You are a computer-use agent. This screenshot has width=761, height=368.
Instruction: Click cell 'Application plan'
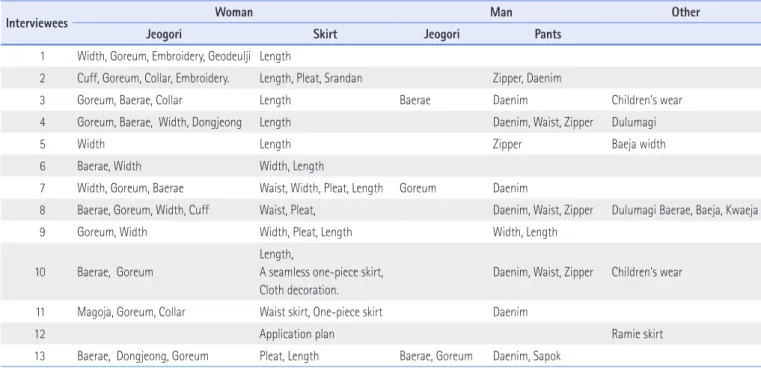(297, 334)
